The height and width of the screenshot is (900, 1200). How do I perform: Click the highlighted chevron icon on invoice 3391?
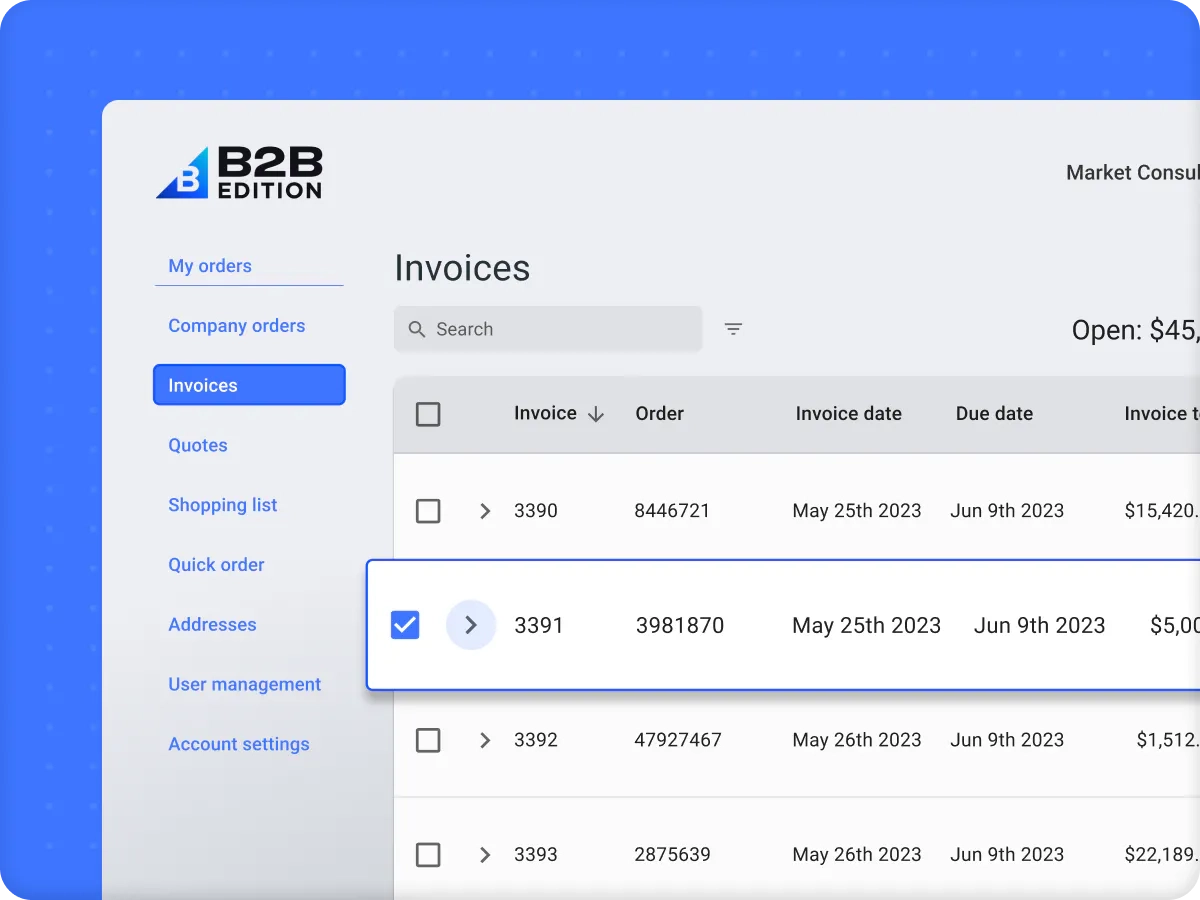point(471,625)
